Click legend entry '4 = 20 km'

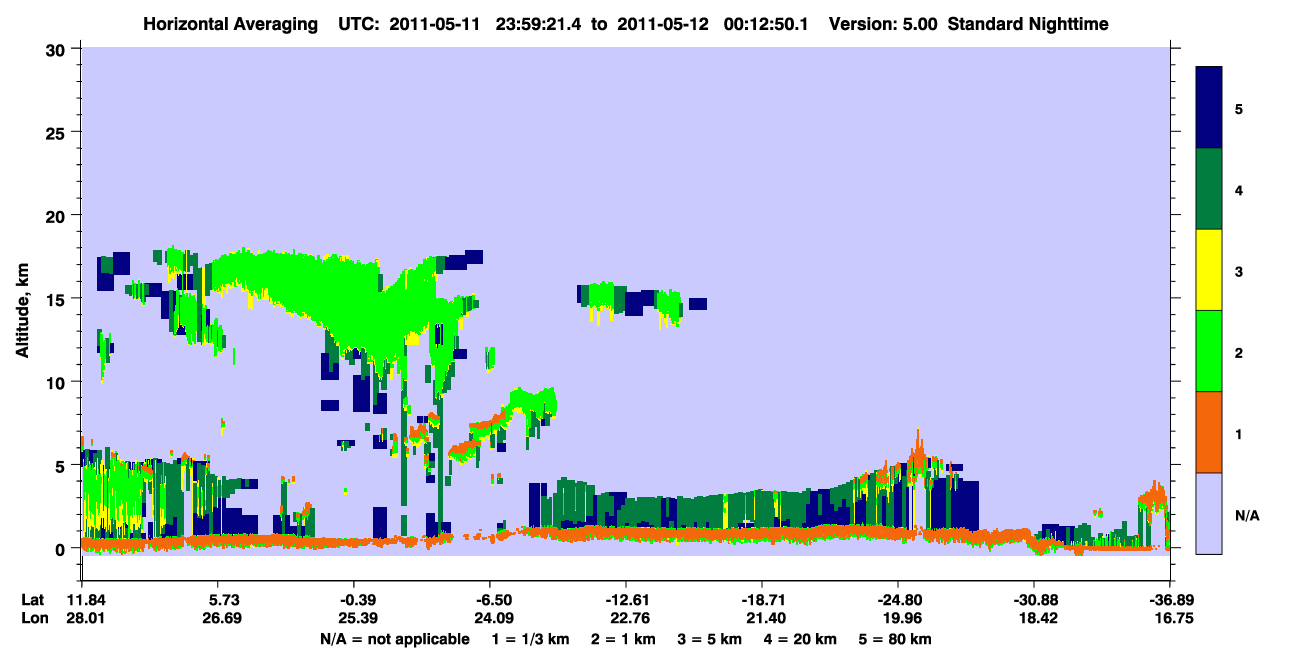tap(801, 639)
